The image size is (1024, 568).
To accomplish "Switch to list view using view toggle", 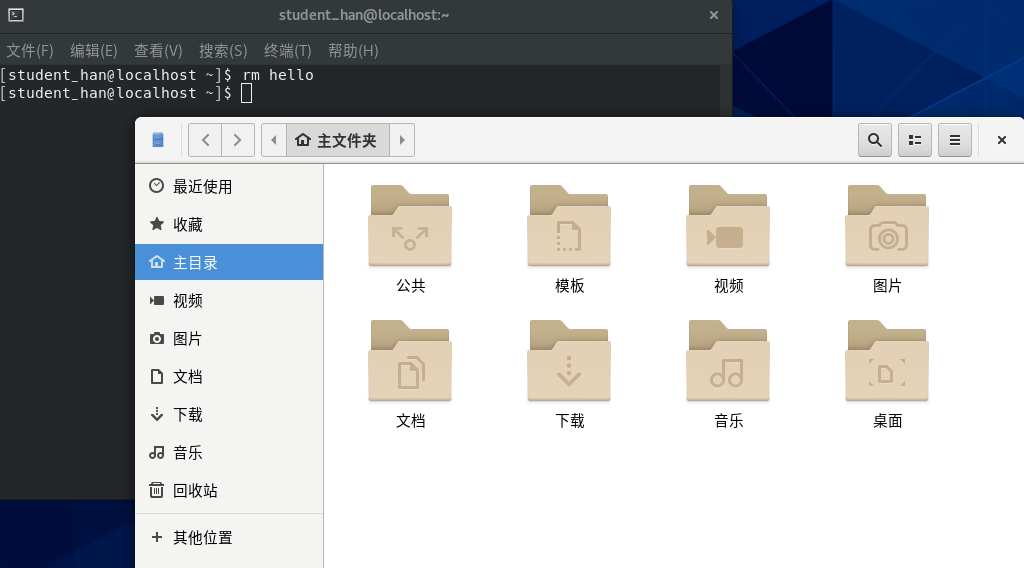I will coord(915,140).
